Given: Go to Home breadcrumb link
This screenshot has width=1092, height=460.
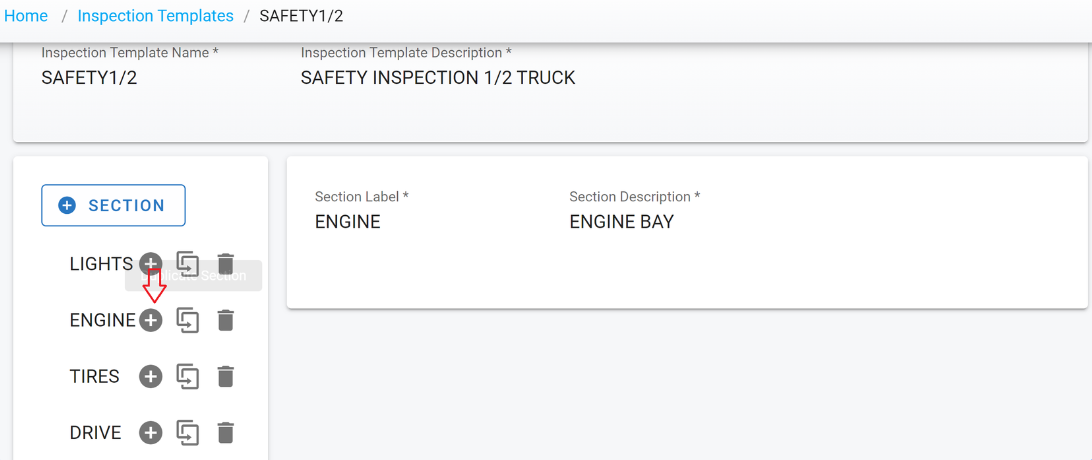Looking at the screenshot, I should (26, 16).
